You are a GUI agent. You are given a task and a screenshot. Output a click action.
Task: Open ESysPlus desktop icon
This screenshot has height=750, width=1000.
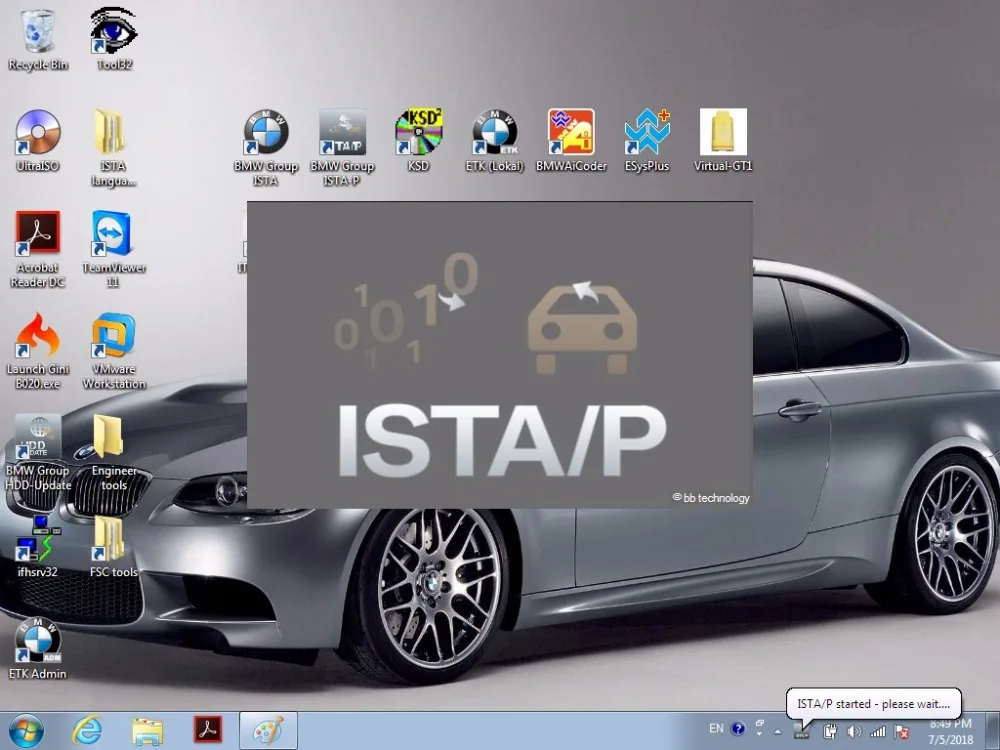[646, 134]
